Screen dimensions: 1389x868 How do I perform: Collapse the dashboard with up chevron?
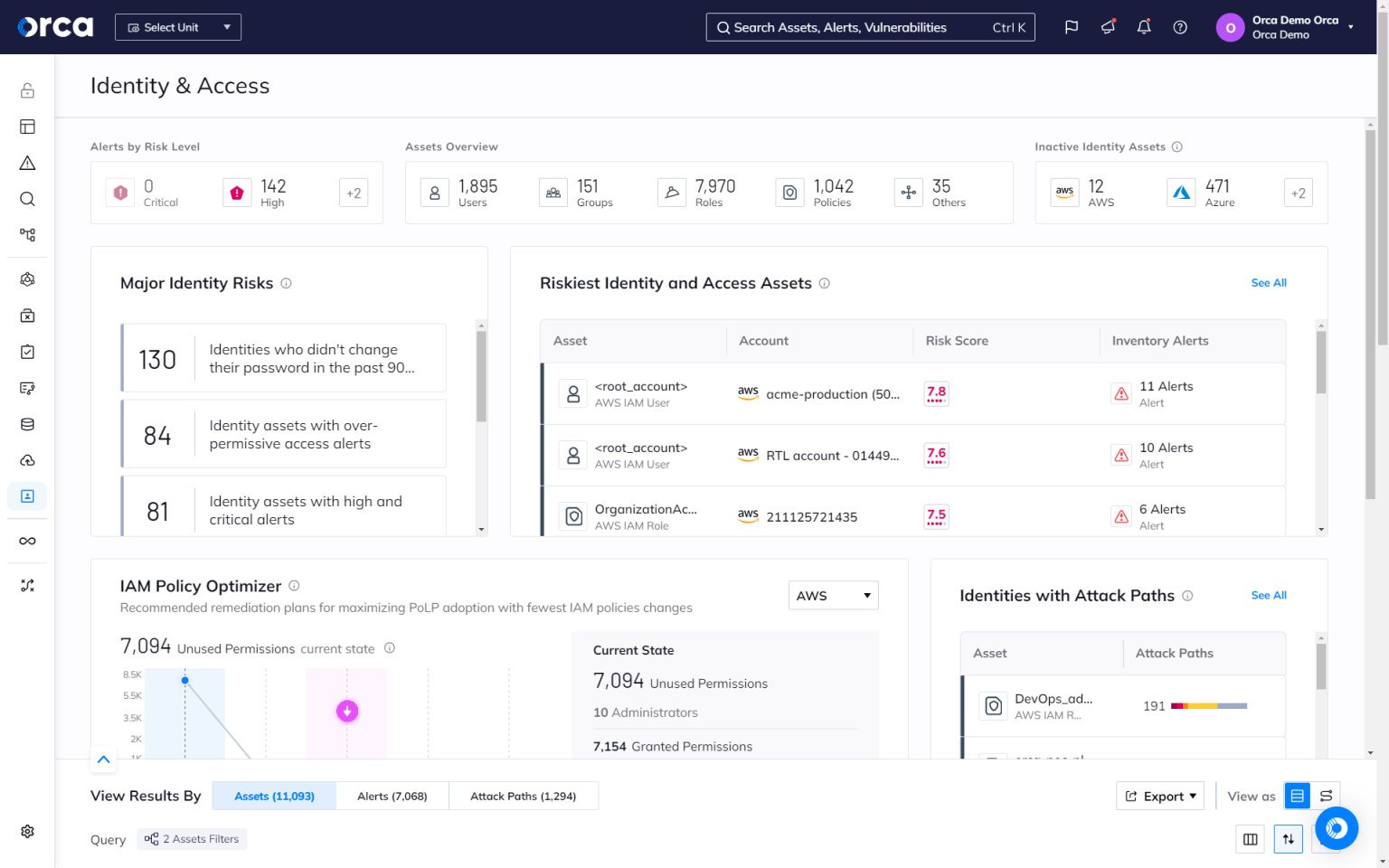click(x=104, y=759)
